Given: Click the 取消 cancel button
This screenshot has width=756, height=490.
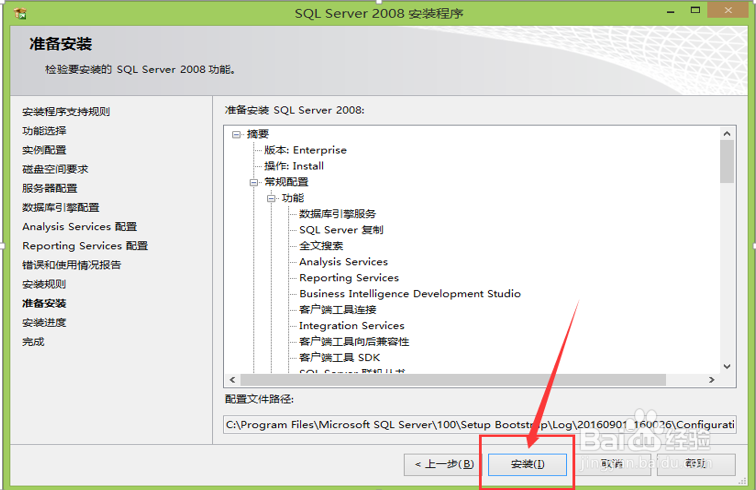Looking at the screenshot, I should pyautogui.click(x=611, y=464).
